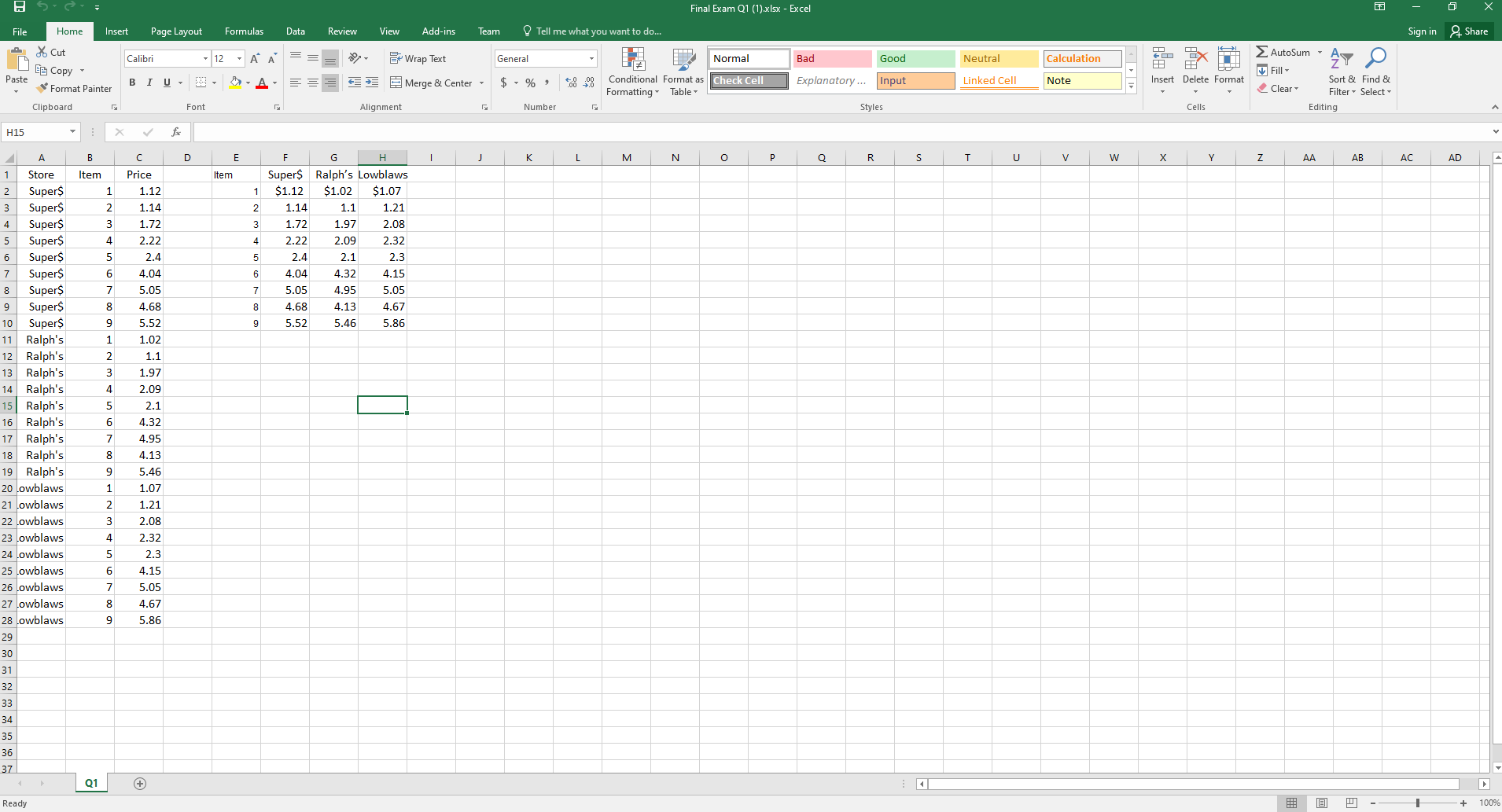
Task: Click the Tell me what you want search box
Action: coord(591,31)
